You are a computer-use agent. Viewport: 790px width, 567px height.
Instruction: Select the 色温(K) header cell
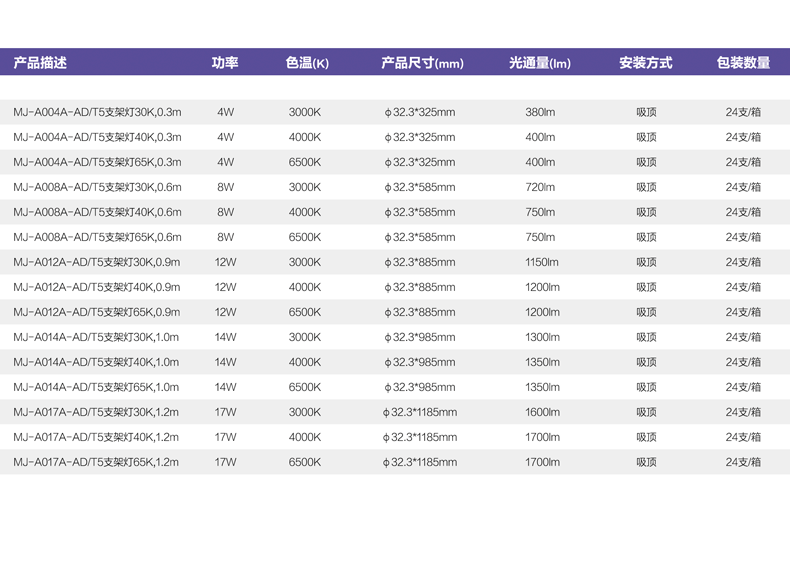(x=306, y=63)
